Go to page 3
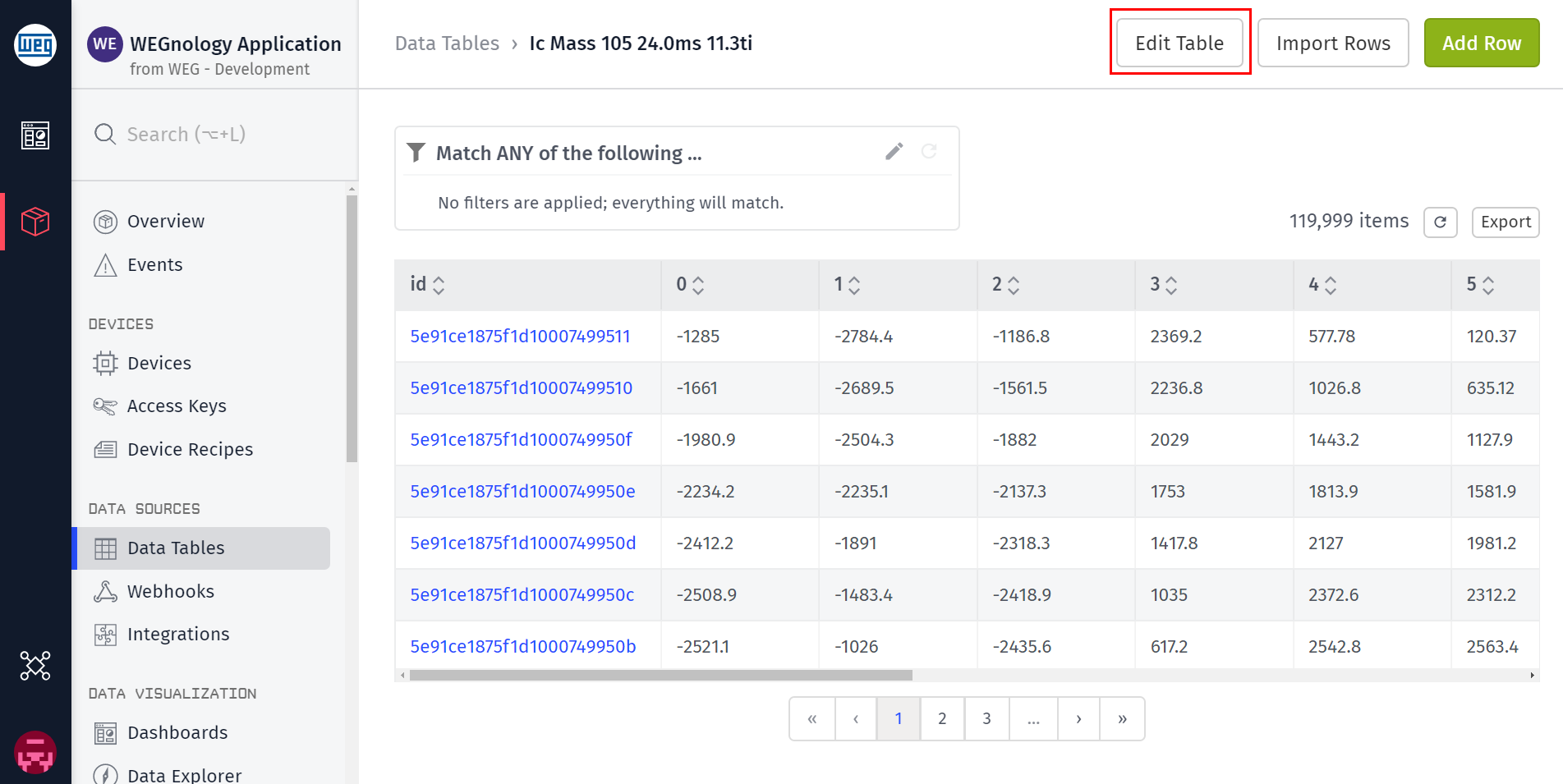This screenshot has width=1563, height=784. pyautogui.click(x=986, y=719)
